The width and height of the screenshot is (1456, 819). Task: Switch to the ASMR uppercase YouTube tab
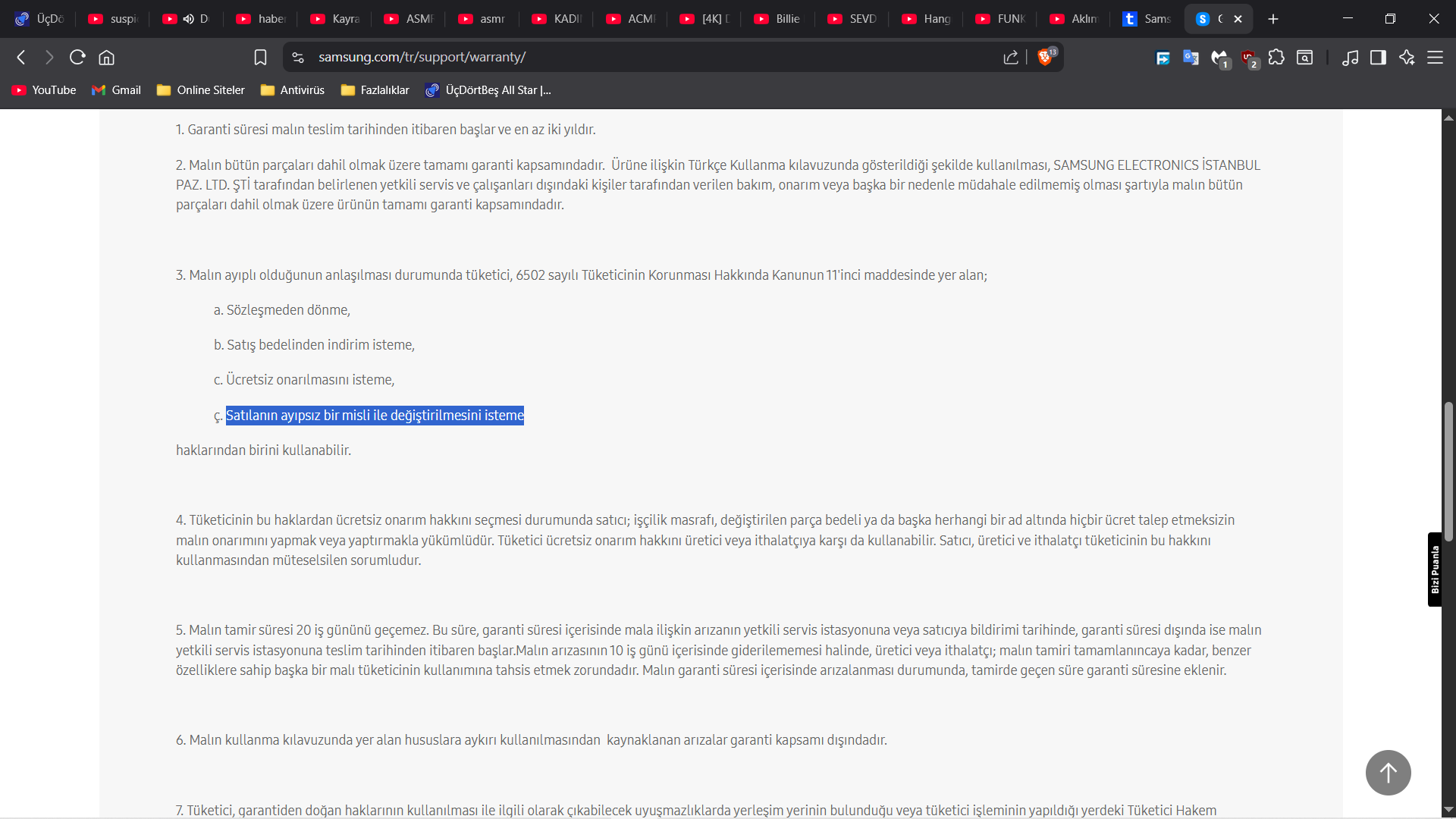point(409,19)
